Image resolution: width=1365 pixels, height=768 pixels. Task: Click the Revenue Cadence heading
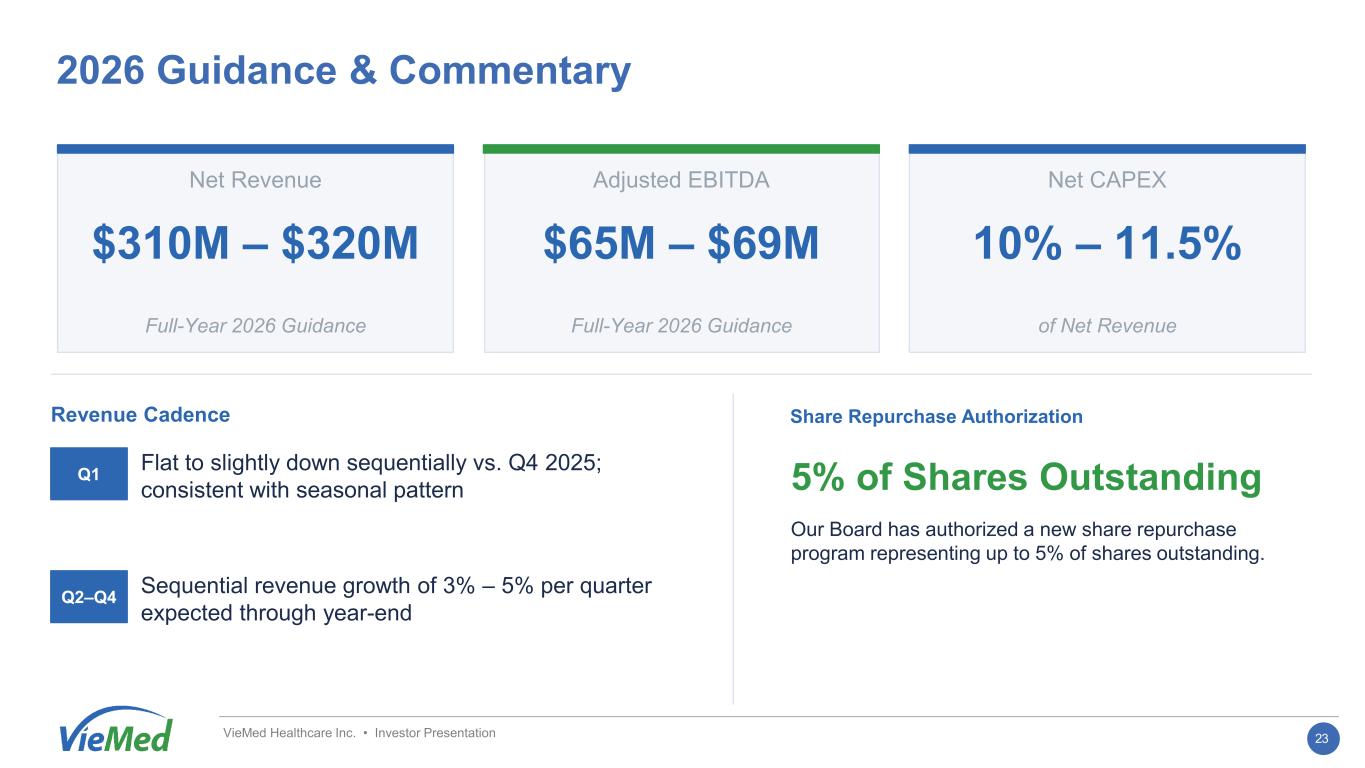[140, 415]
